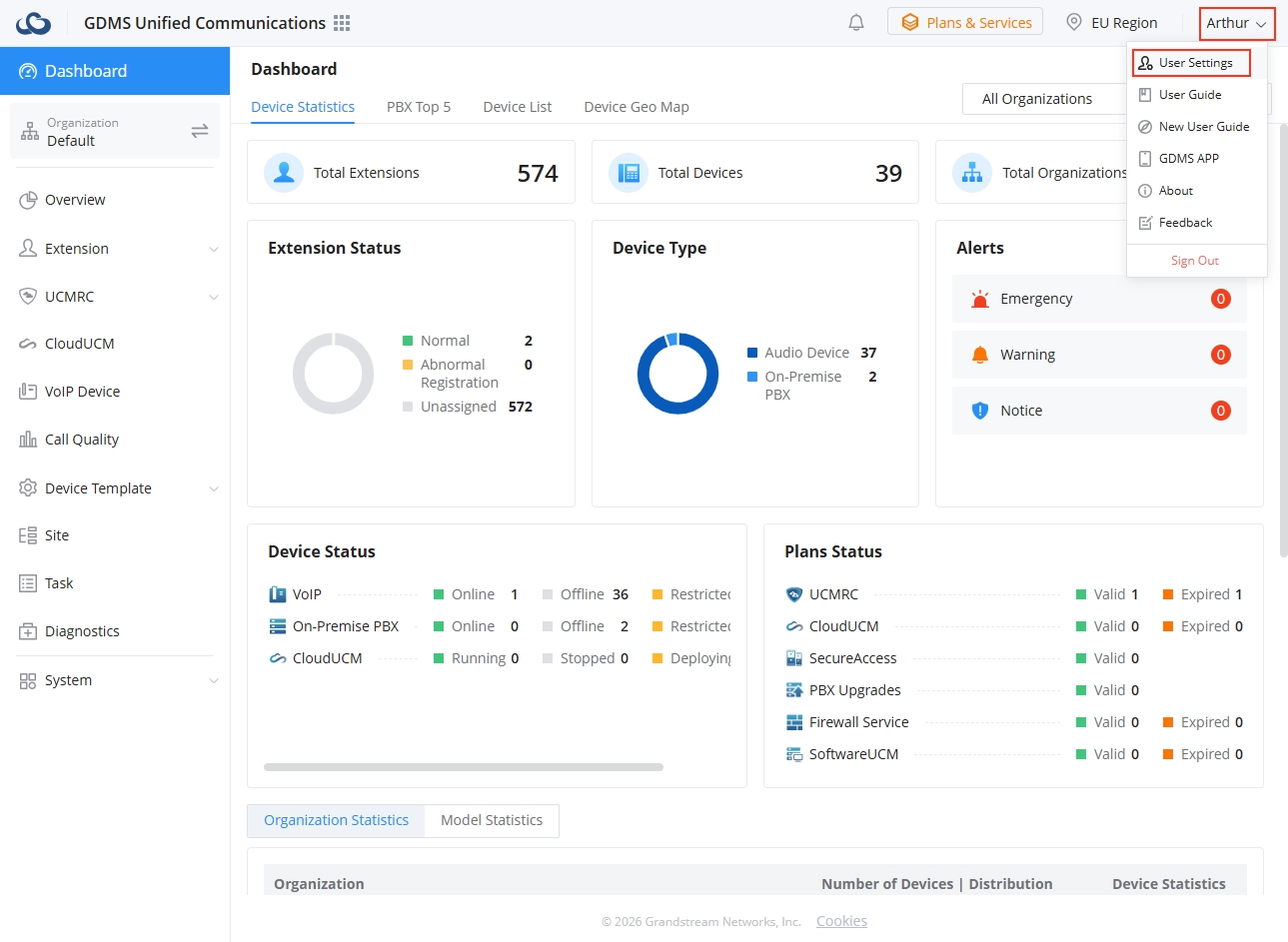Open the Plans & Services button
The width and height of the screenshot is (1288, 942).
pos(965,22)
